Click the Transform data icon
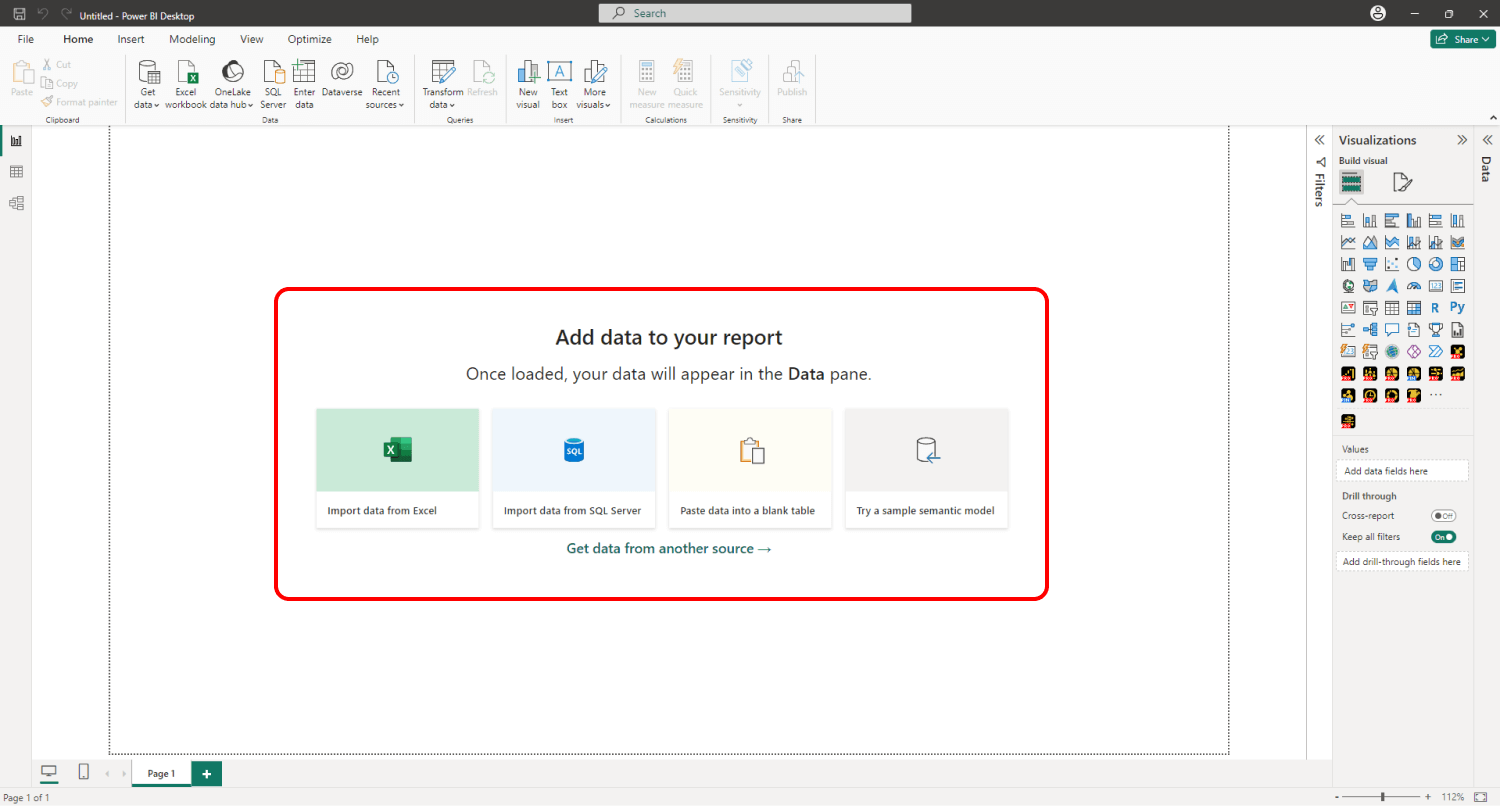The height and width of the screenshot is (806, 1500). click(x=443, y=72)
